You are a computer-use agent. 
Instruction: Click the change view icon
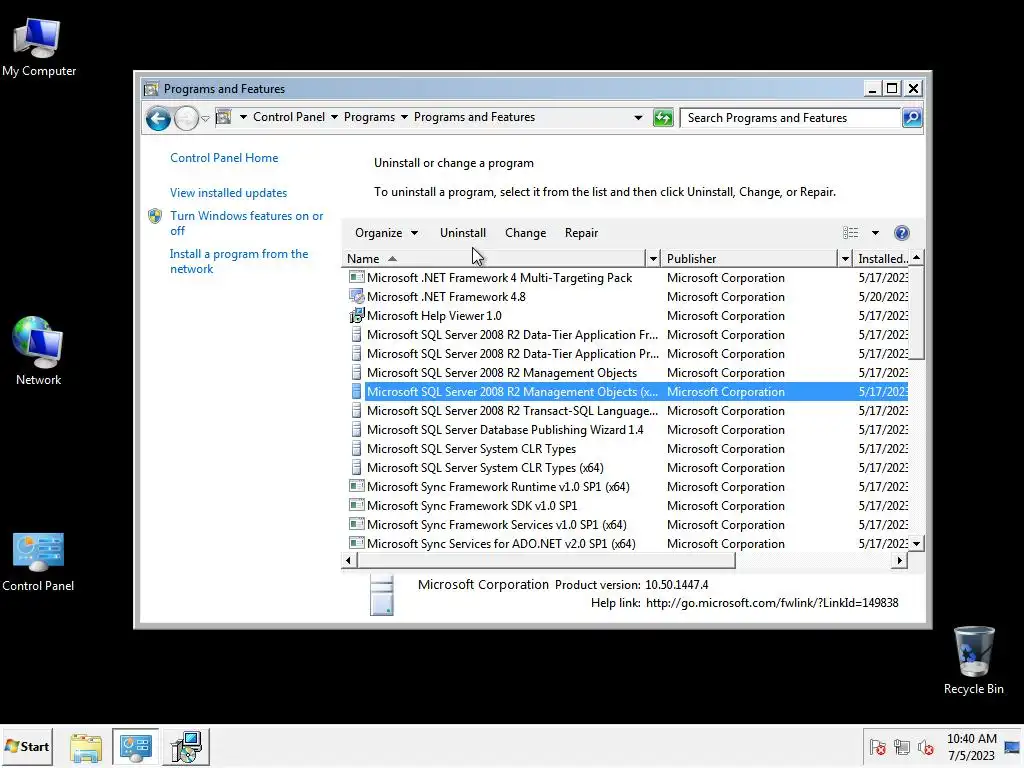tap(850, 233)
